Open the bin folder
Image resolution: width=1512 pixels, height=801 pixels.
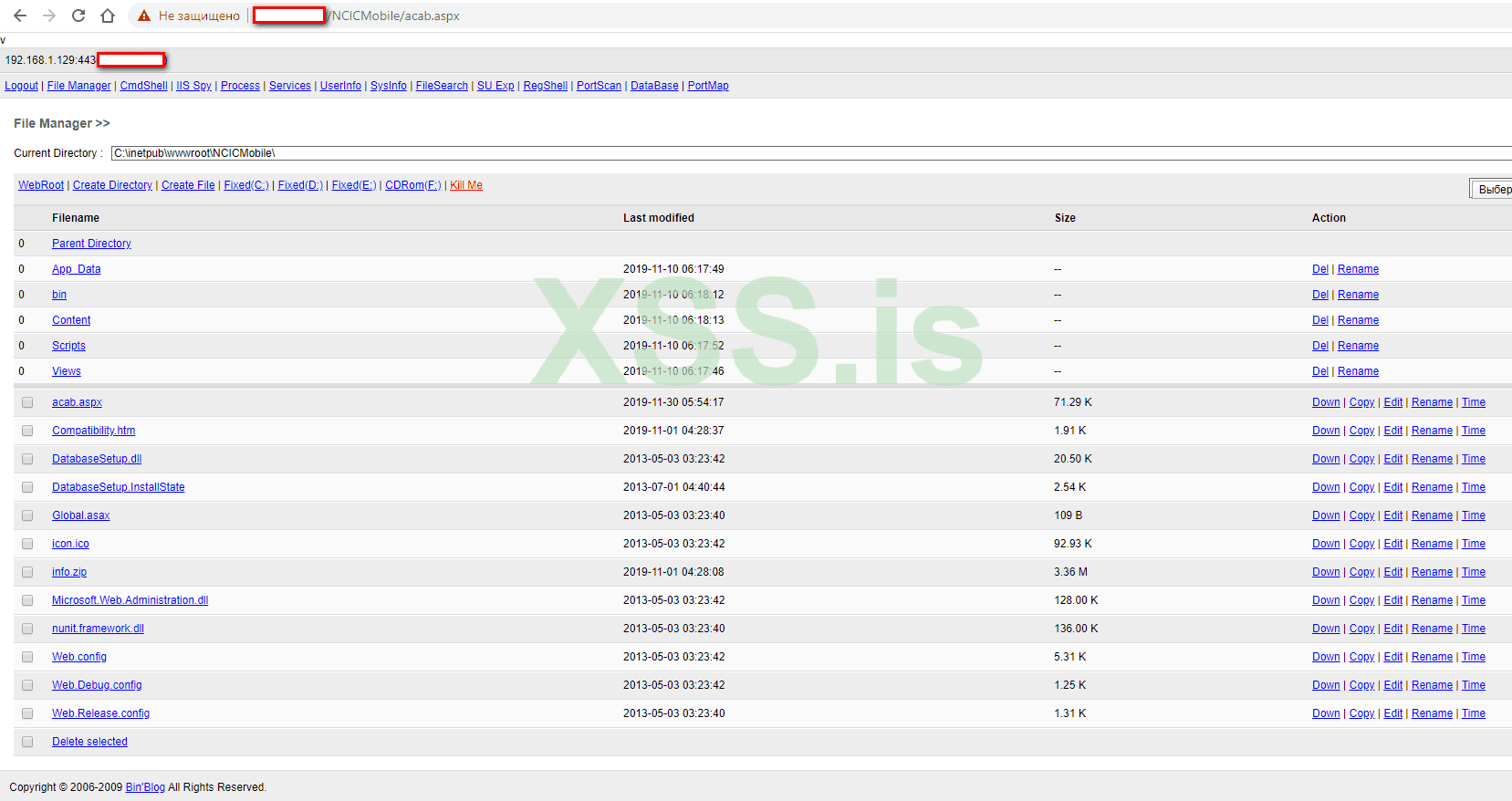[x=59, y=295]
